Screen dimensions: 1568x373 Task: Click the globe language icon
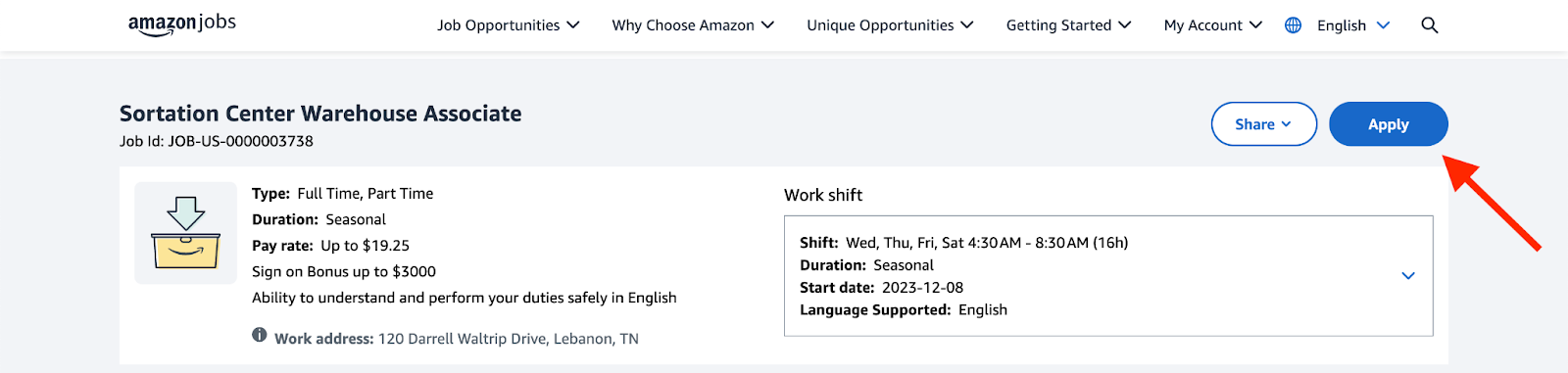(1294, 25)
